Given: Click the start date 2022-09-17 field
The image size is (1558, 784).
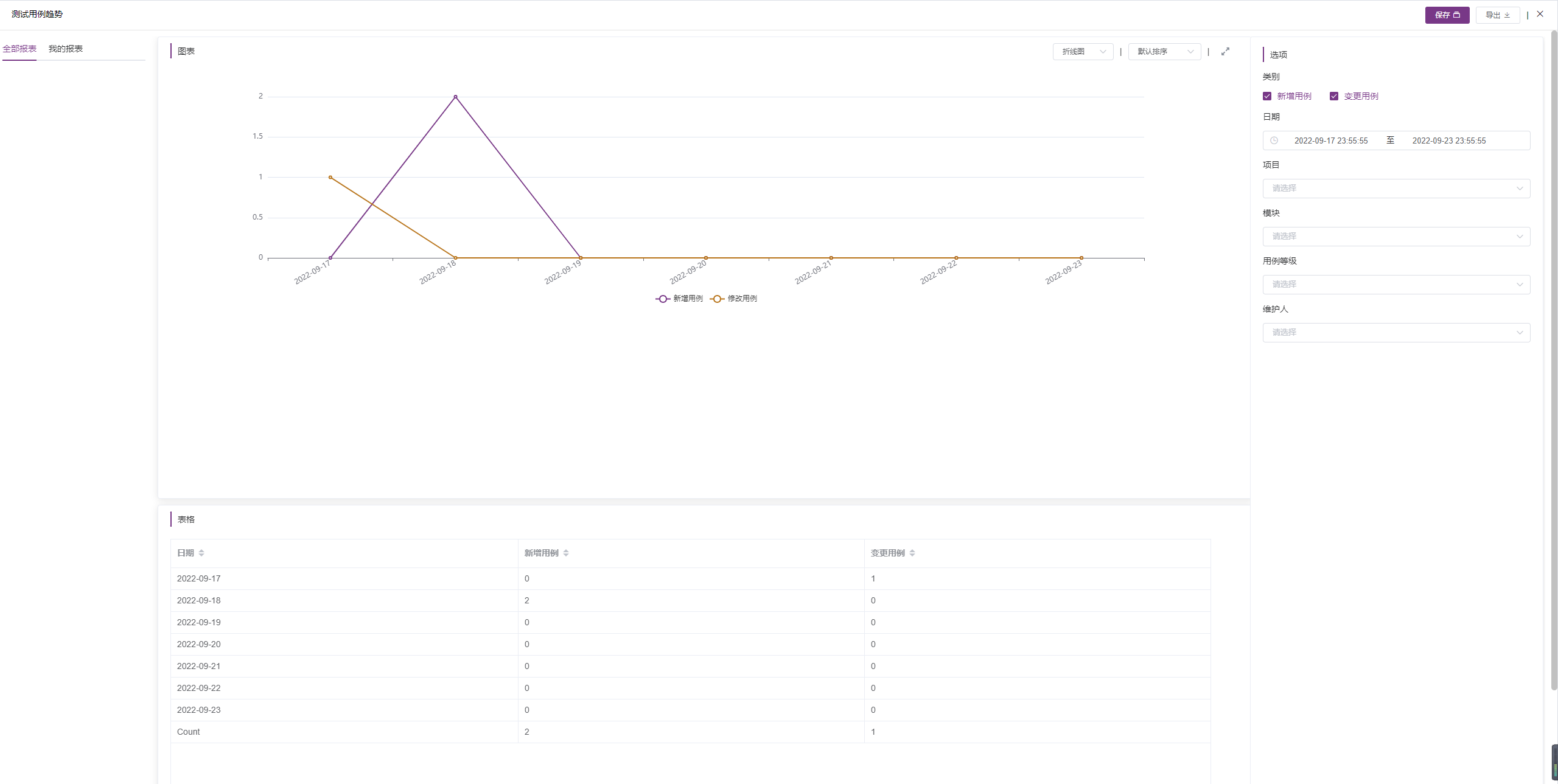Looking at the screenshot, I should pyautogui.click(x=1330, y=140).
